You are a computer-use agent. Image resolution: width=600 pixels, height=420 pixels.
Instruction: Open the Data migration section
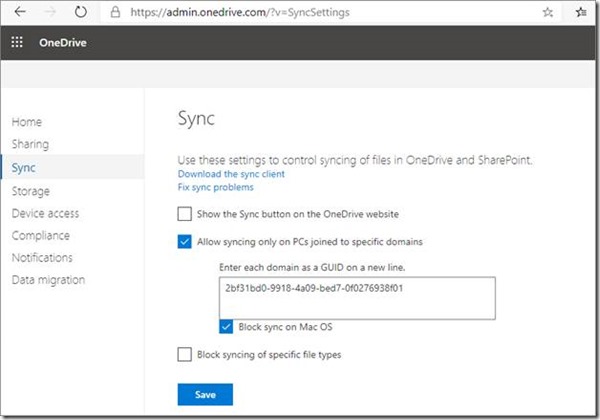48,280
